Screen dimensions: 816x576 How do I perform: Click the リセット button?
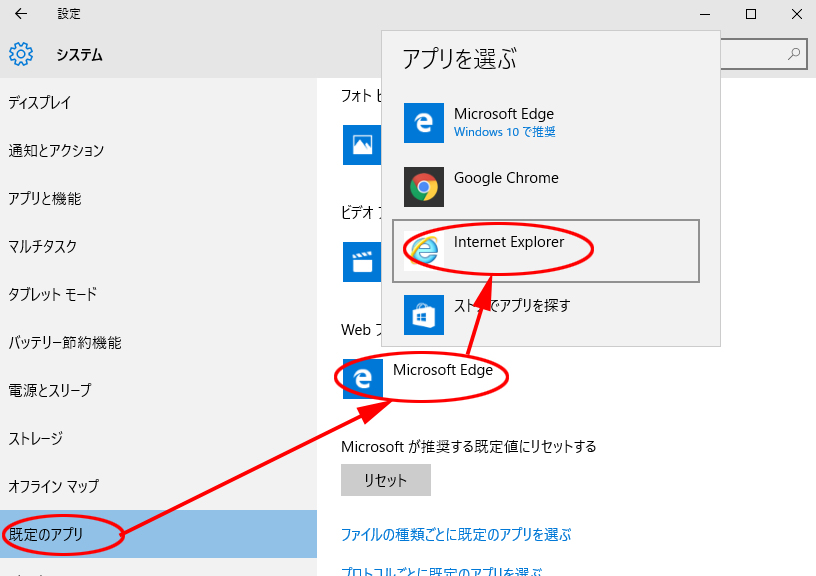tap(386, 480)
